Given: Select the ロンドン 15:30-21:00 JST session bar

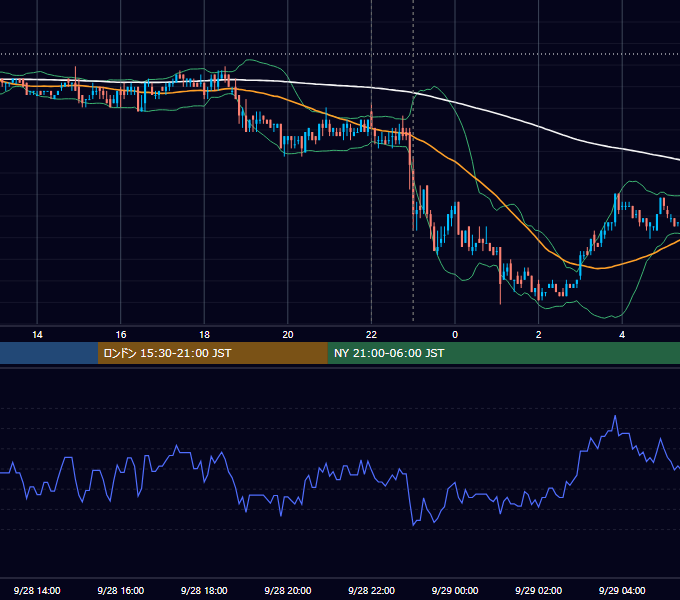Looking at the screenshot, I should (x=212, y=353).
